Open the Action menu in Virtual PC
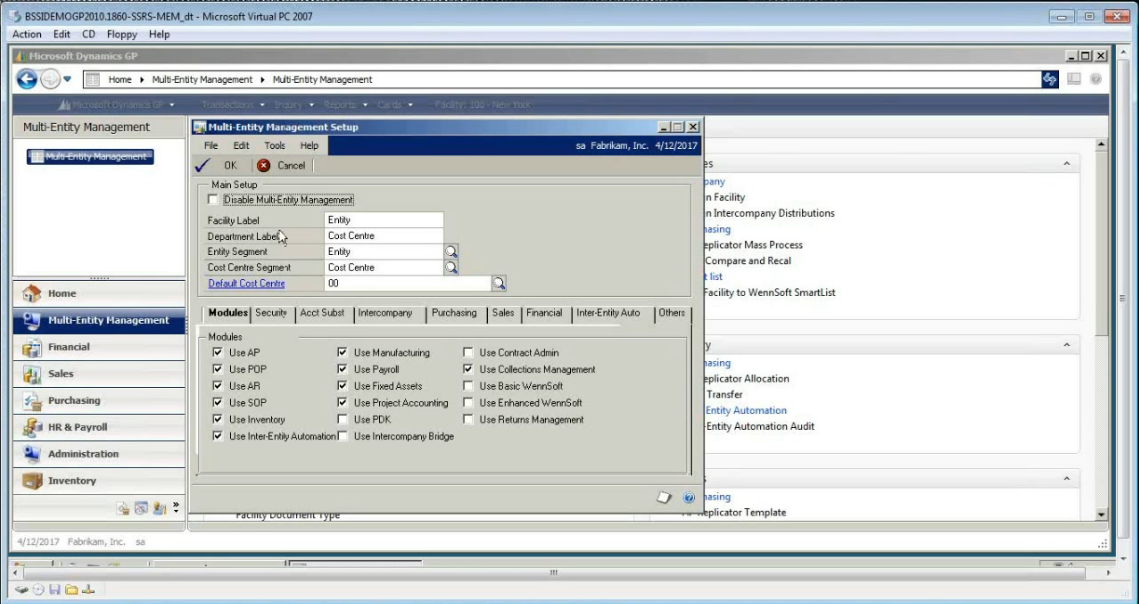 27,34
